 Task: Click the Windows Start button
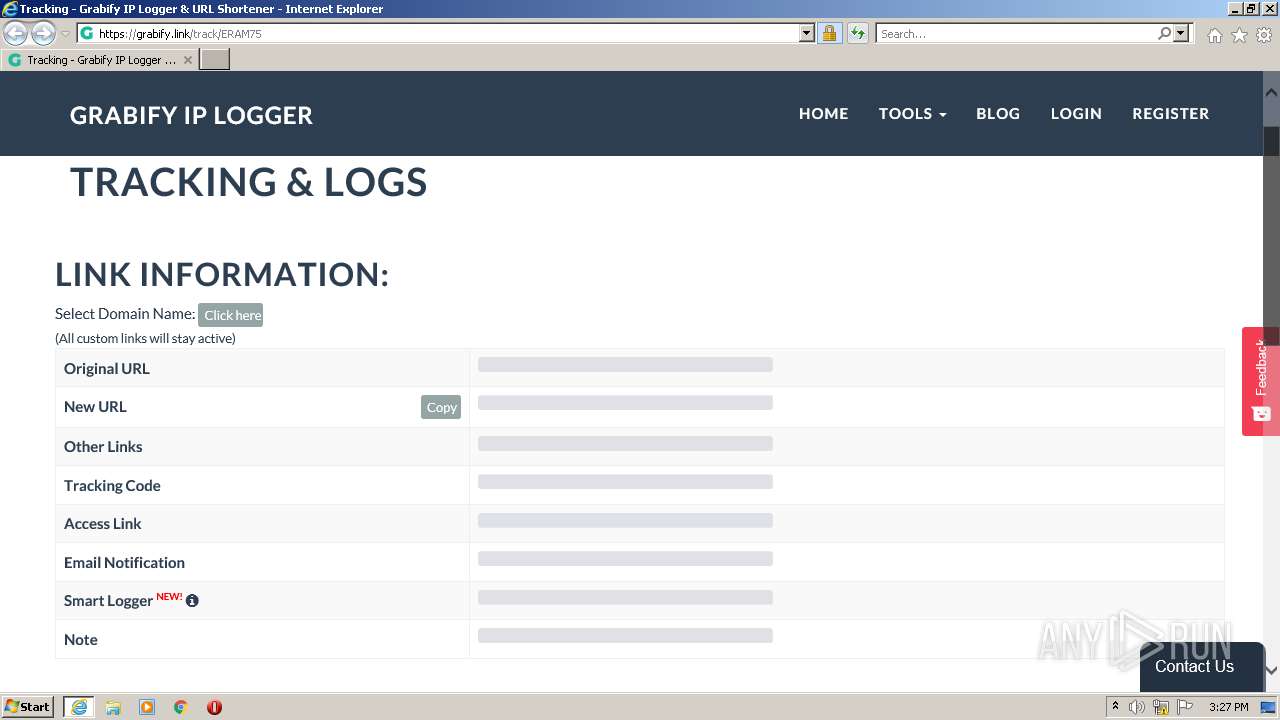(x=28, y=707)
